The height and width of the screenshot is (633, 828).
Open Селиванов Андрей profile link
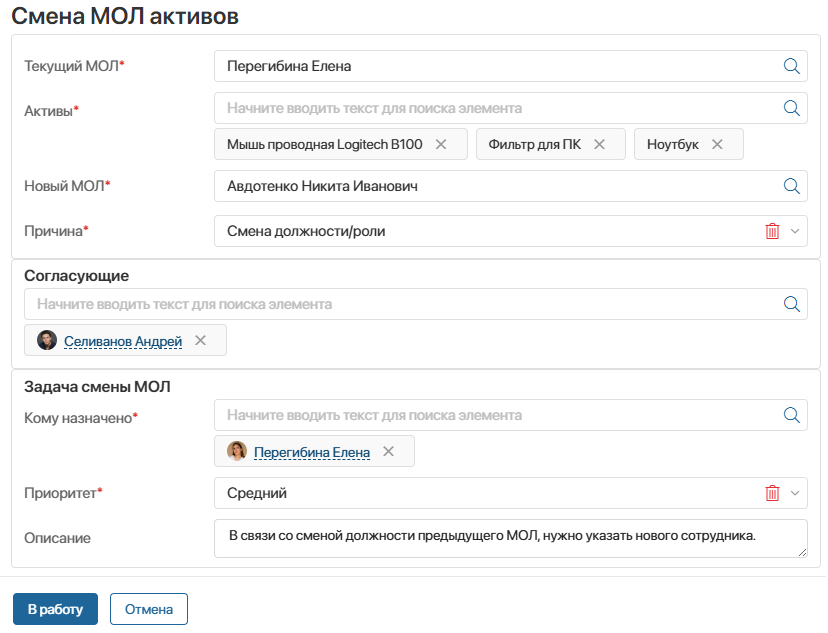[x=123, y=342]
